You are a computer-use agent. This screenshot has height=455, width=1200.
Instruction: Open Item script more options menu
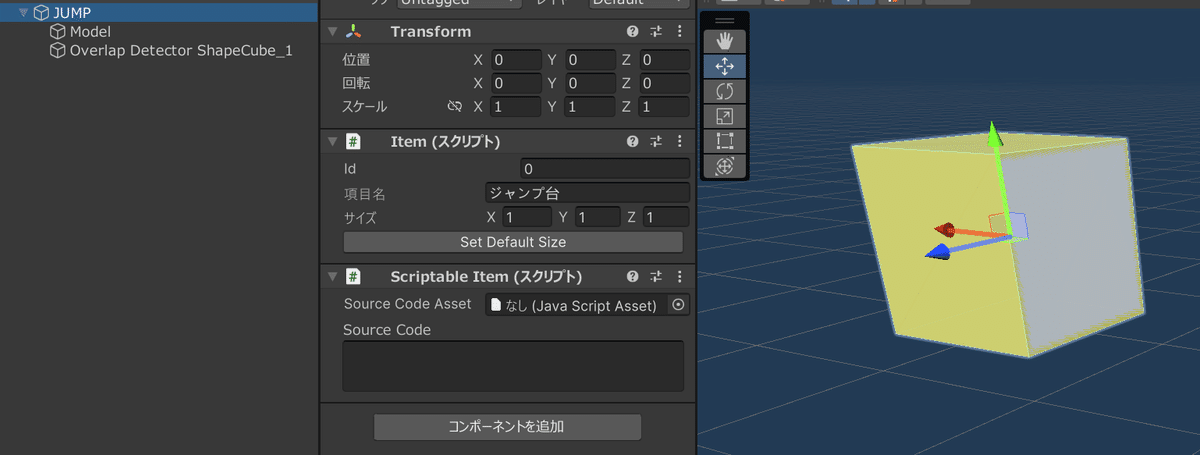(680, 142)
